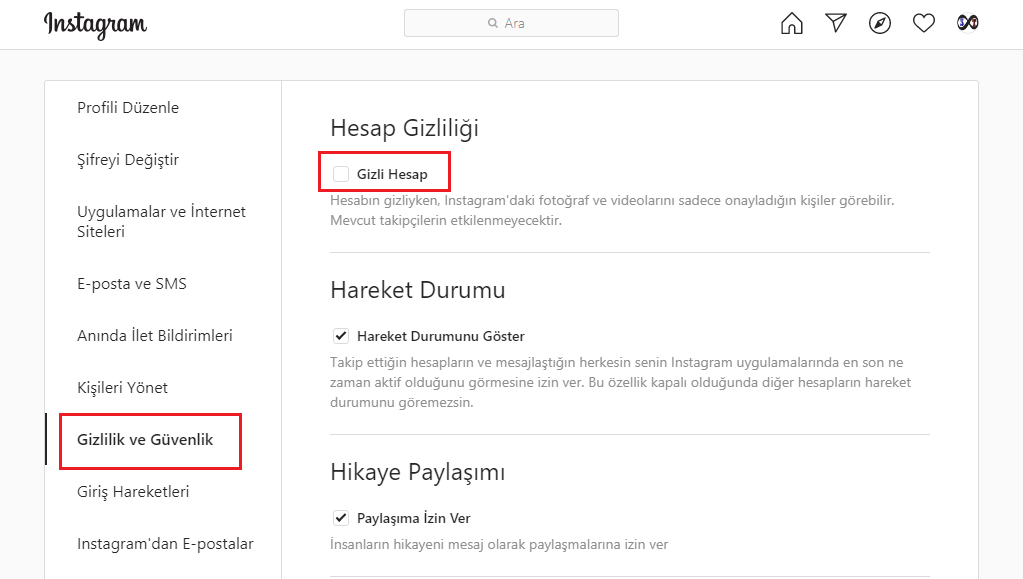Click the Hareket Durumunu Göster label

coord(441,336)
